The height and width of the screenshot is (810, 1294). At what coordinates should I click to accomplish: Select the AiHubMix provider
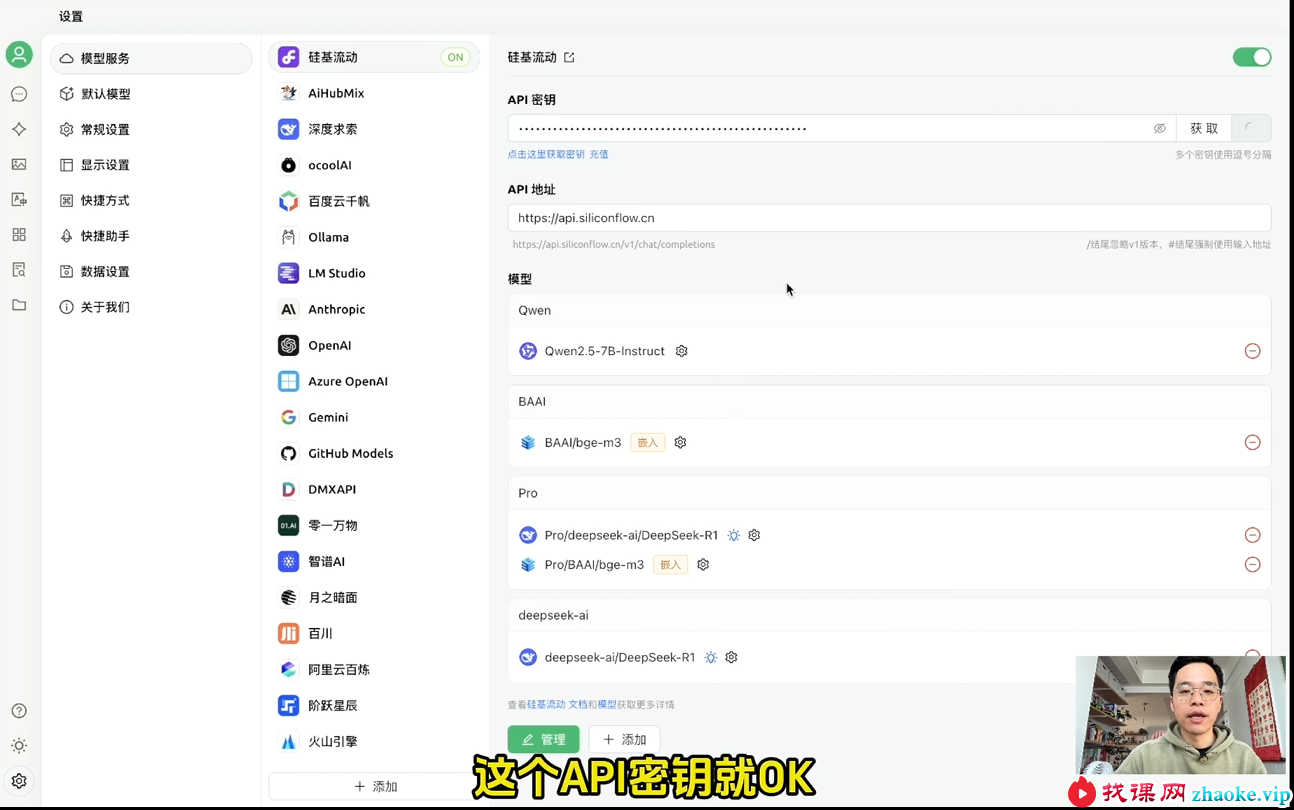374,93
